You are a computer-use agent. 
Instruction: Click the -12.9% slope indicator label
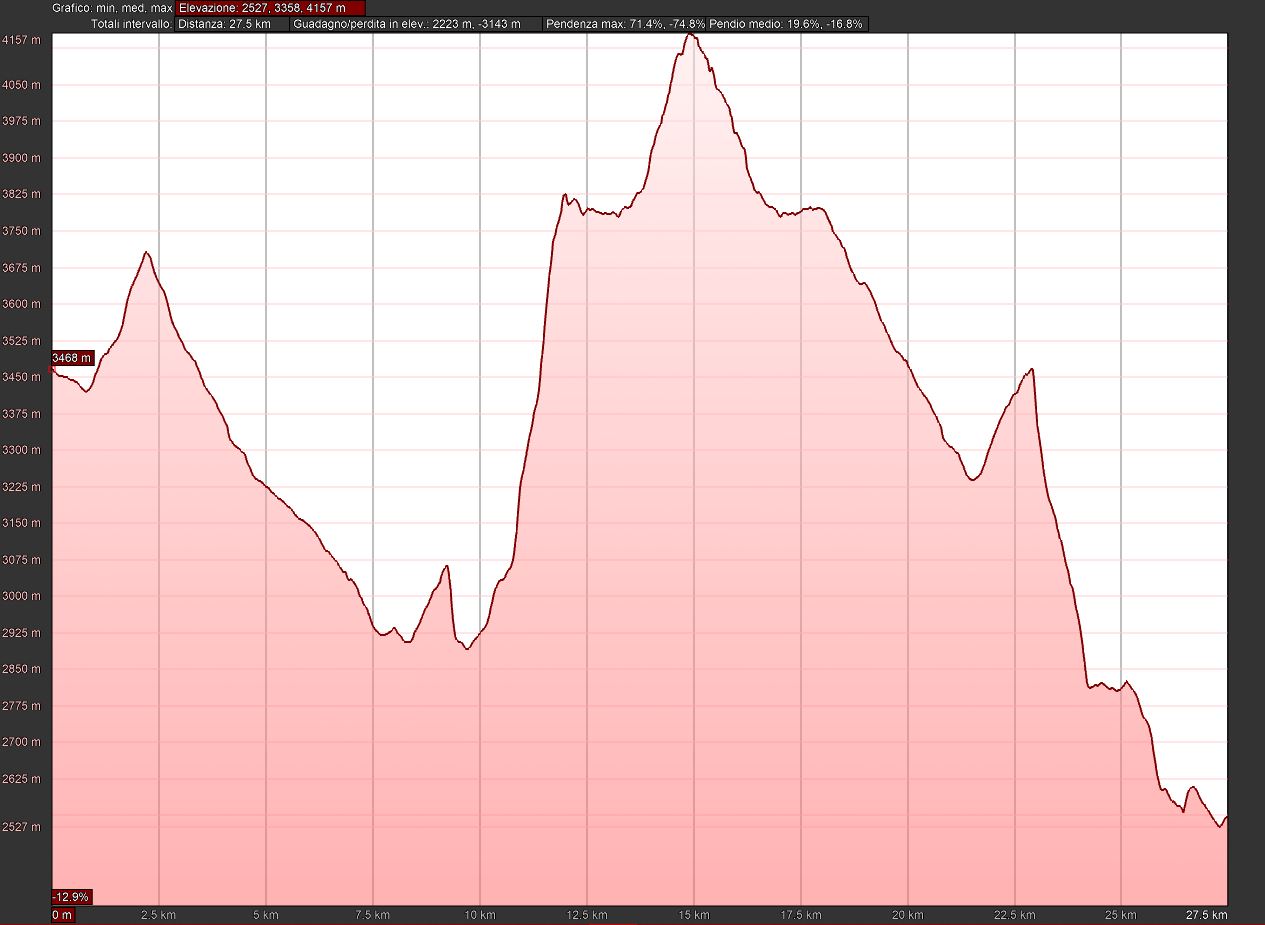tap(72, 897)
